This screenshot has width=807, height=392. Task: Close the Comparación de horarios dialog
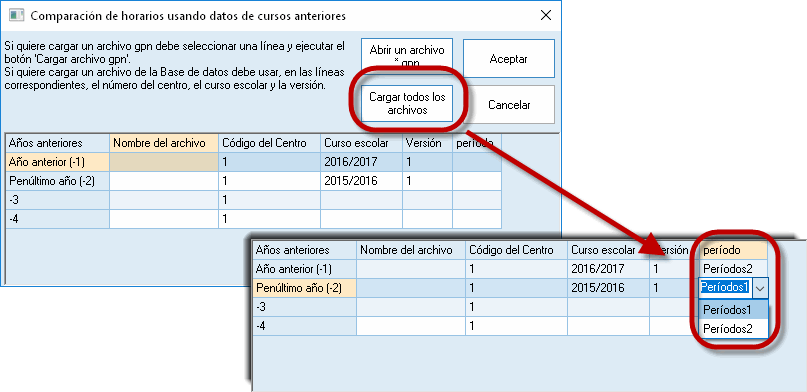tap(546, 15)
